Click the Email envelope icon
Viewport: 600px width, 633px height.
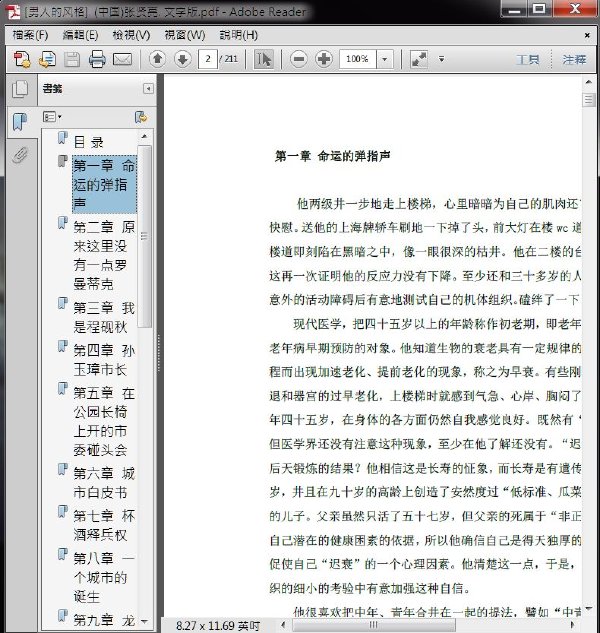[x=122, y=60]
